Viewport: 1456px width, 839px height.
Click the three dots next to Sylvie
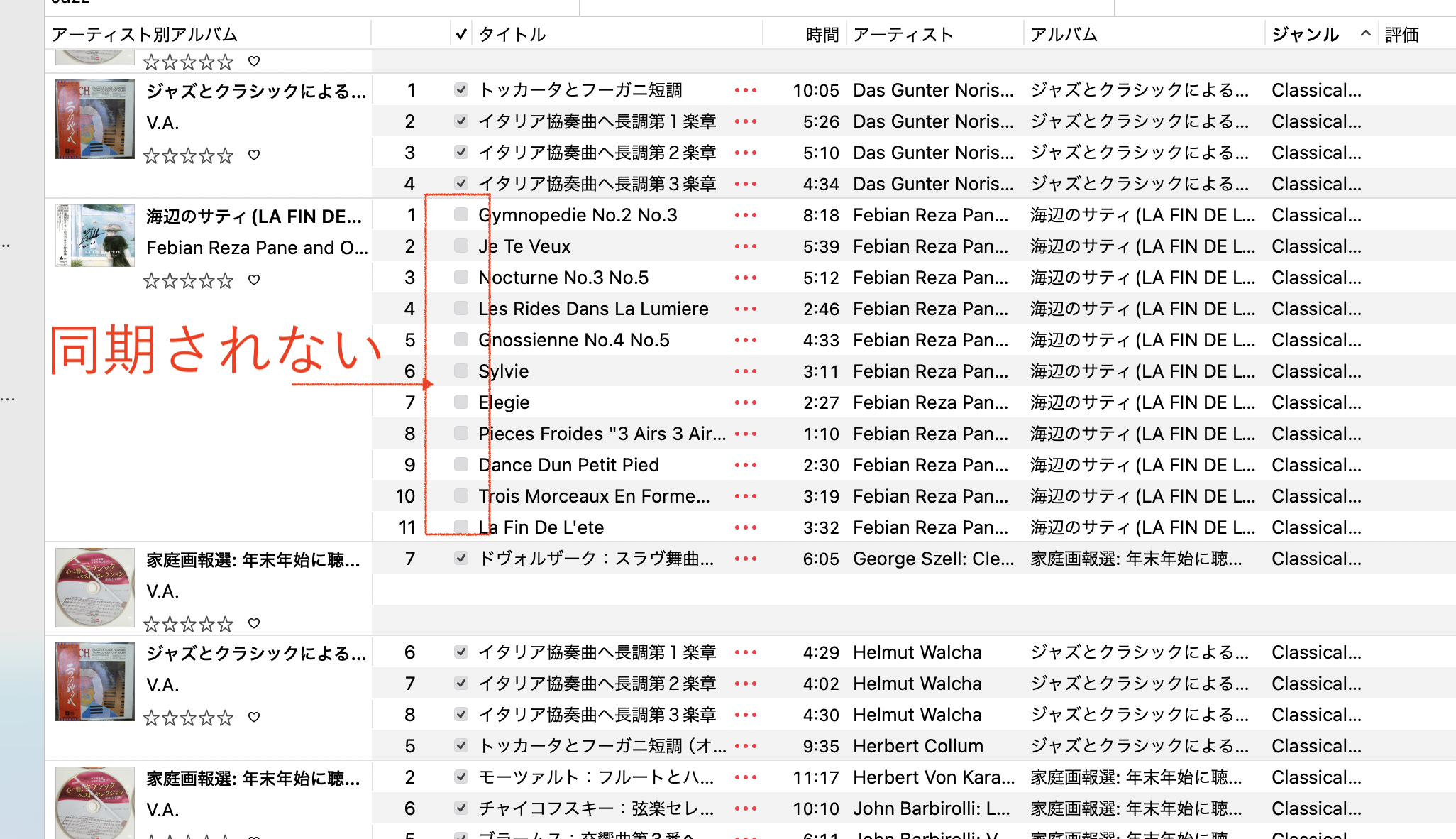point(745,371)
